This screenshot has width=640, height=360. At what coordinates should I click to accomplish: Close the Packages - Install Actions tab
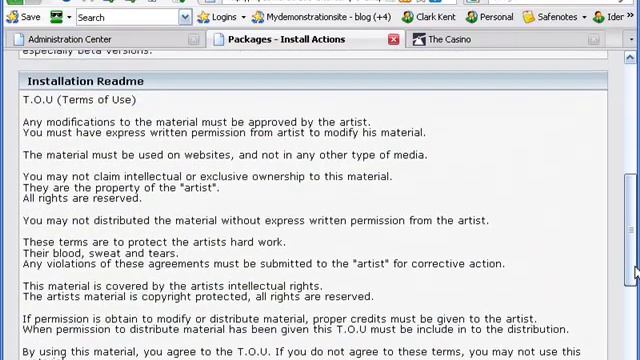tap(393, 40)
